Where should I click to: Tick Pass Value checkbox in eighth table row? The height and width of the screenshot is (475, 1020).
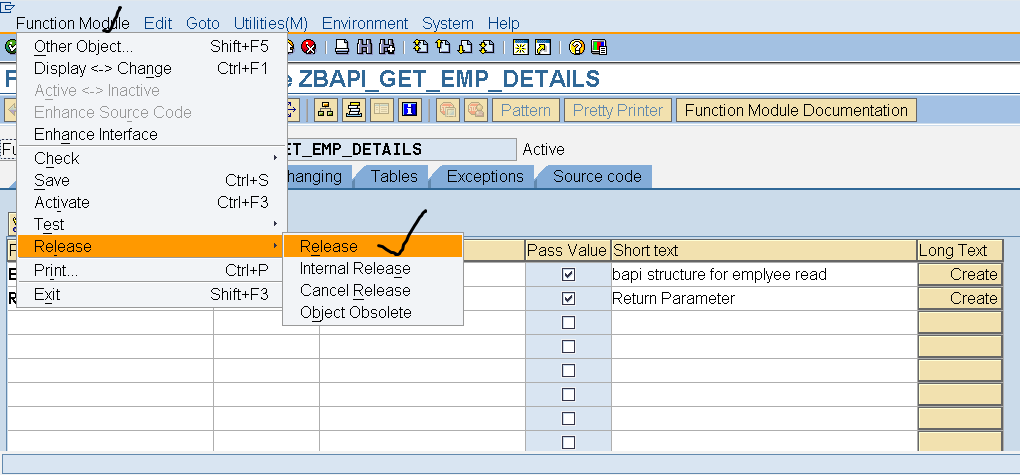(569, 442)
